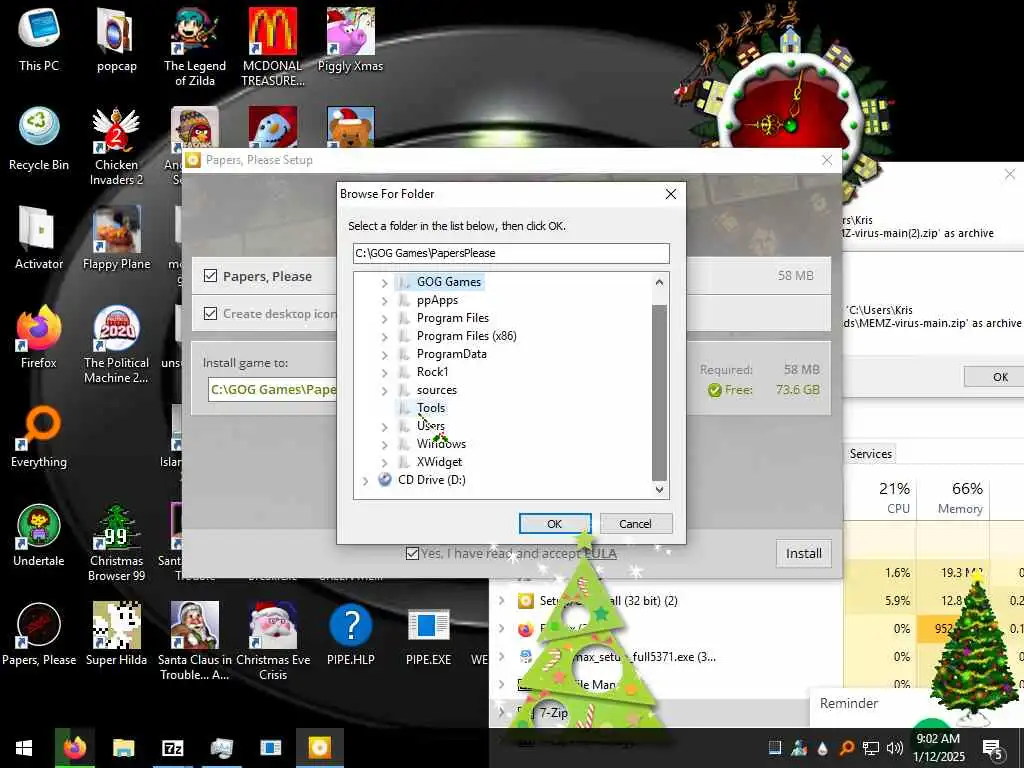The image size is (1024, 768).
Task: Expand the ProgramData folder node
Action: 385,355
